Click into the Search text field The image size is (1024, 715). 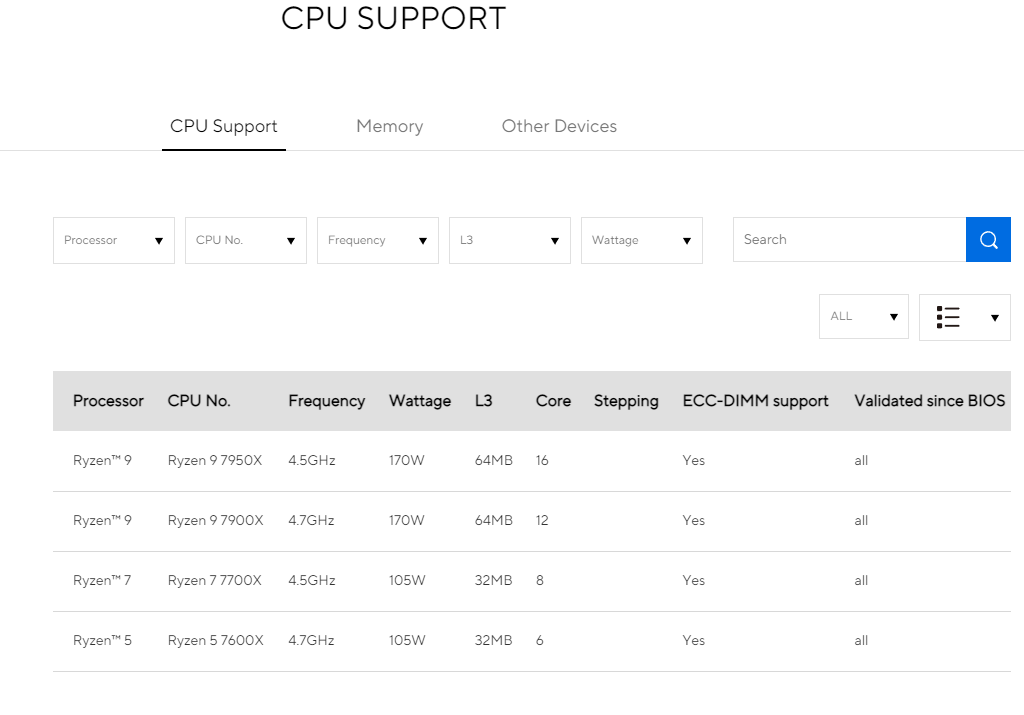point(849,240)
